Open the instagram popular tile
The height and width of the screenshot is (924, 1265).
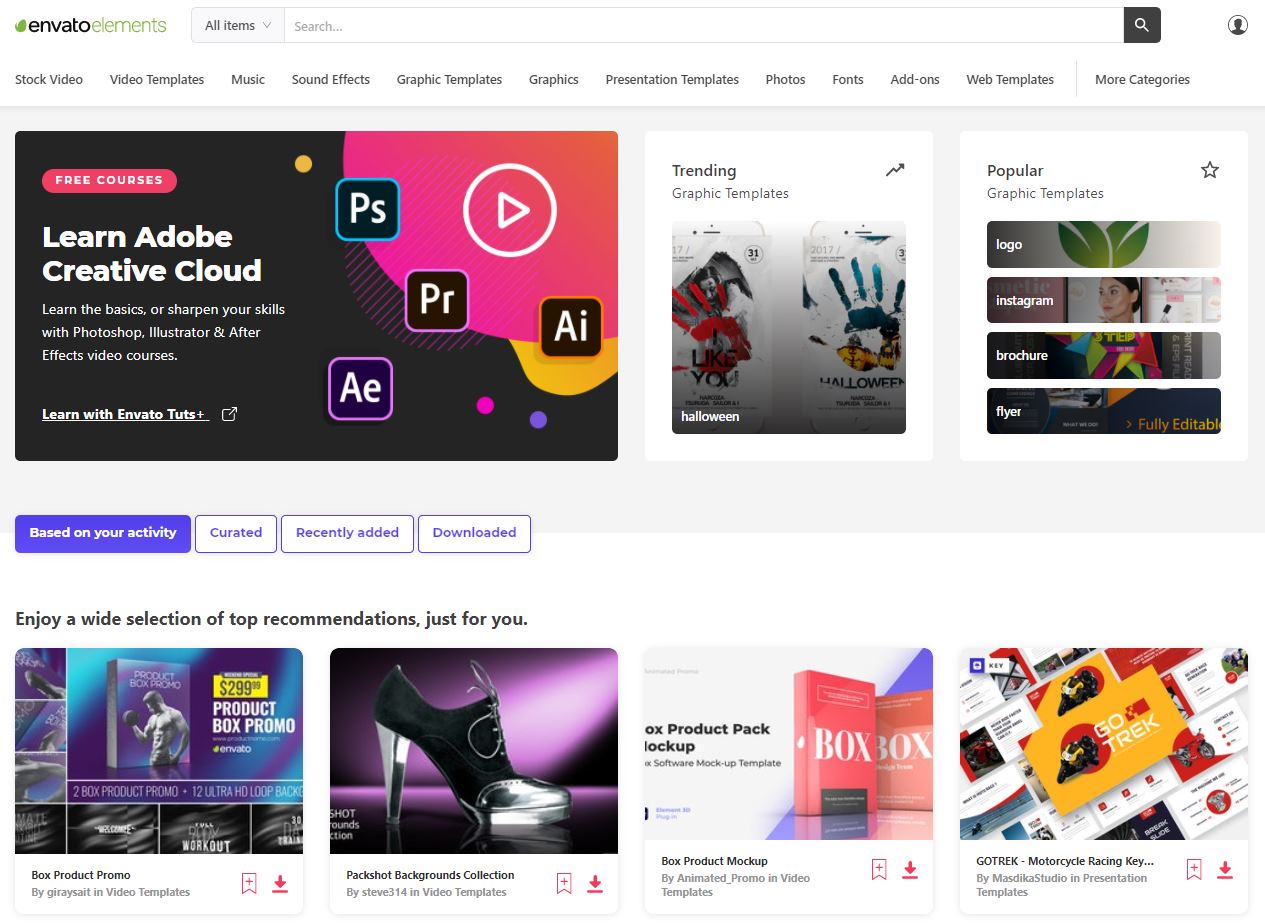[x=1104, y=300]
